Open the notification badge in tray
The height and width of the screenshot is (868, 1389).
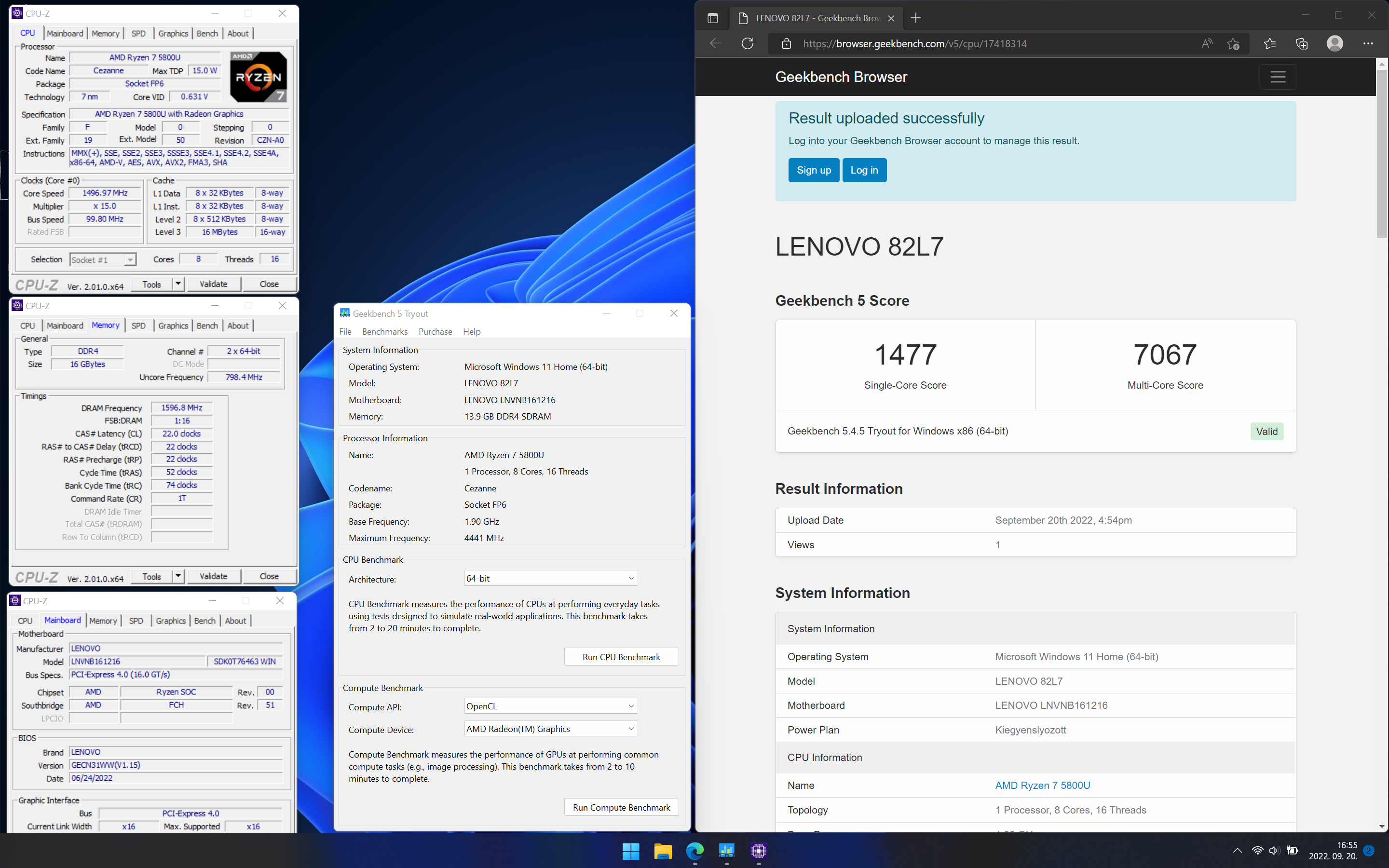click(1369, 850)
